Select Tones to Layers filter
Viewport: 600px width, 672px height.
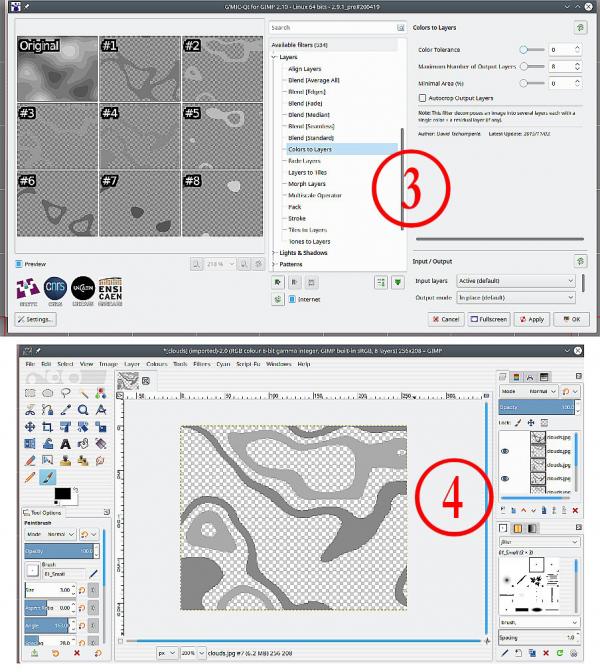point(309,242)
